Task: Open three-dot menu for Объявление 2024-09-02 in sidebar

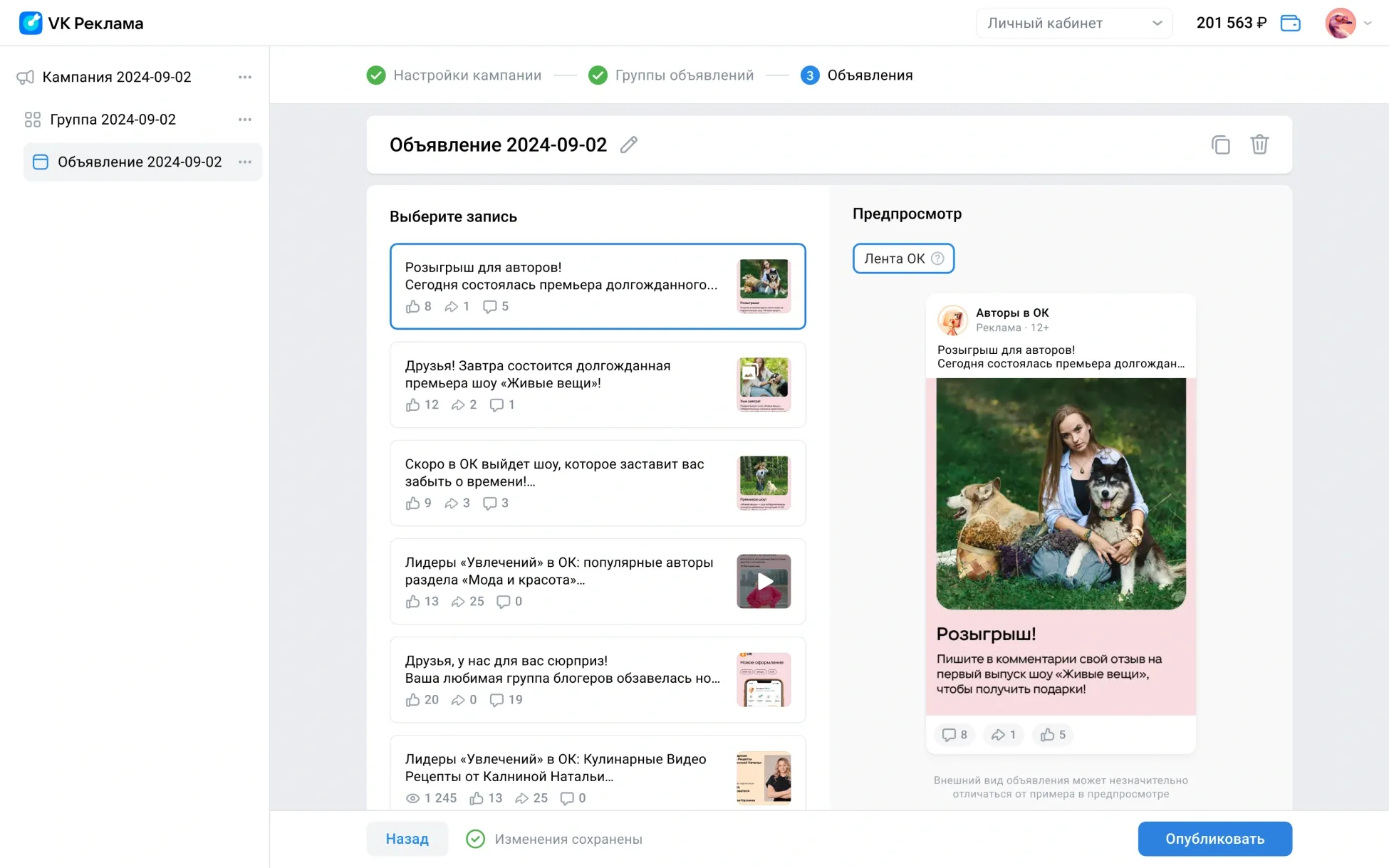Action: [245, 162]
